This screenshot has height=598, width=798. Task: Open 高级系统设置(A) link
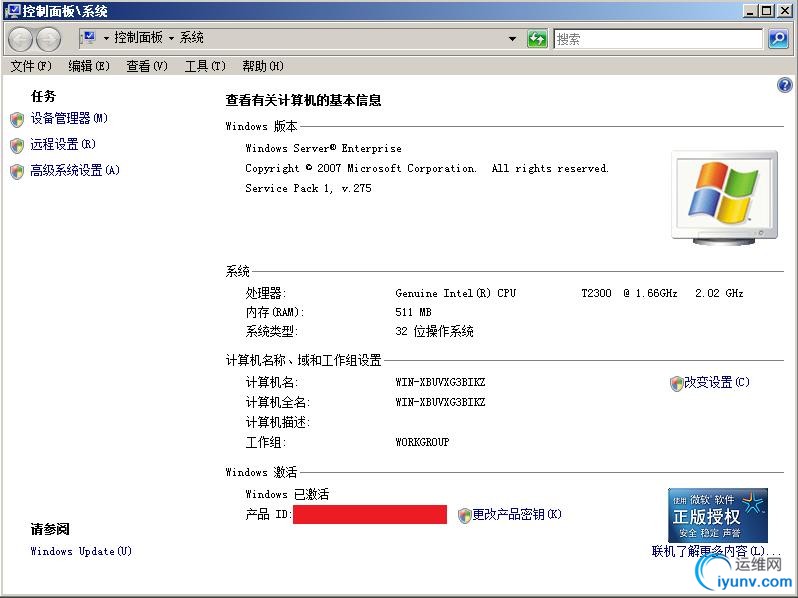pyautogui.click(x=75, y=170)
